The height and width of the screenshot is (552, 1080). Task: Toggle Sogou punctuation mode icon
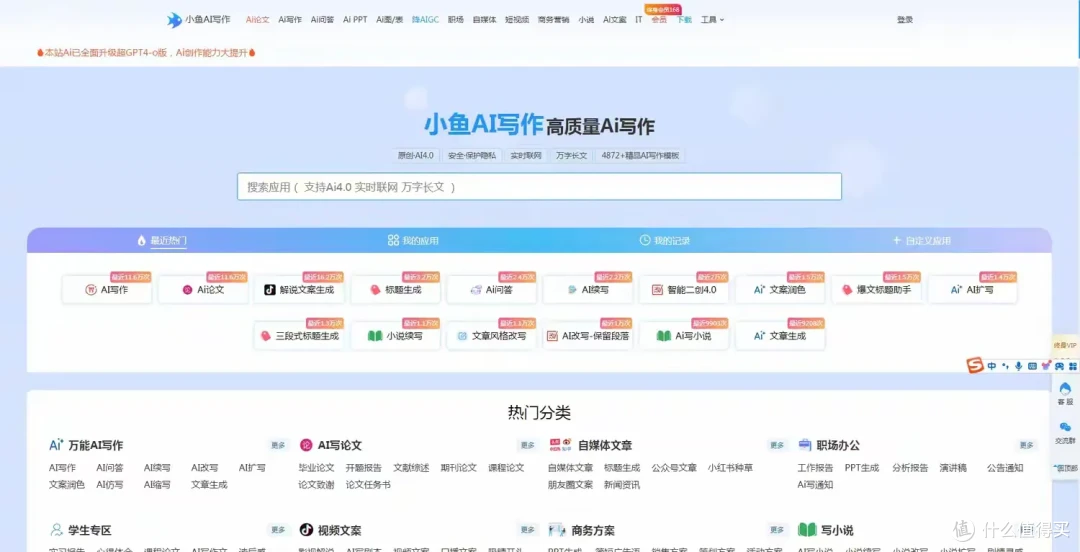pyautogui.click(x=1006, y=366)
